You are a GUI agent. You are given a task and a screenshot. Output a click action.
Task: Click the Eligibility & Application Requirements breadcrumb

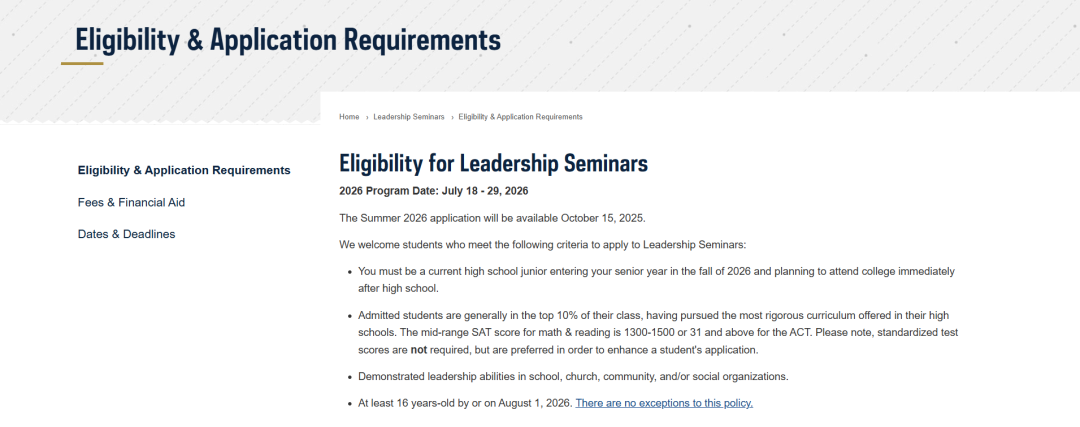[520, 117]
